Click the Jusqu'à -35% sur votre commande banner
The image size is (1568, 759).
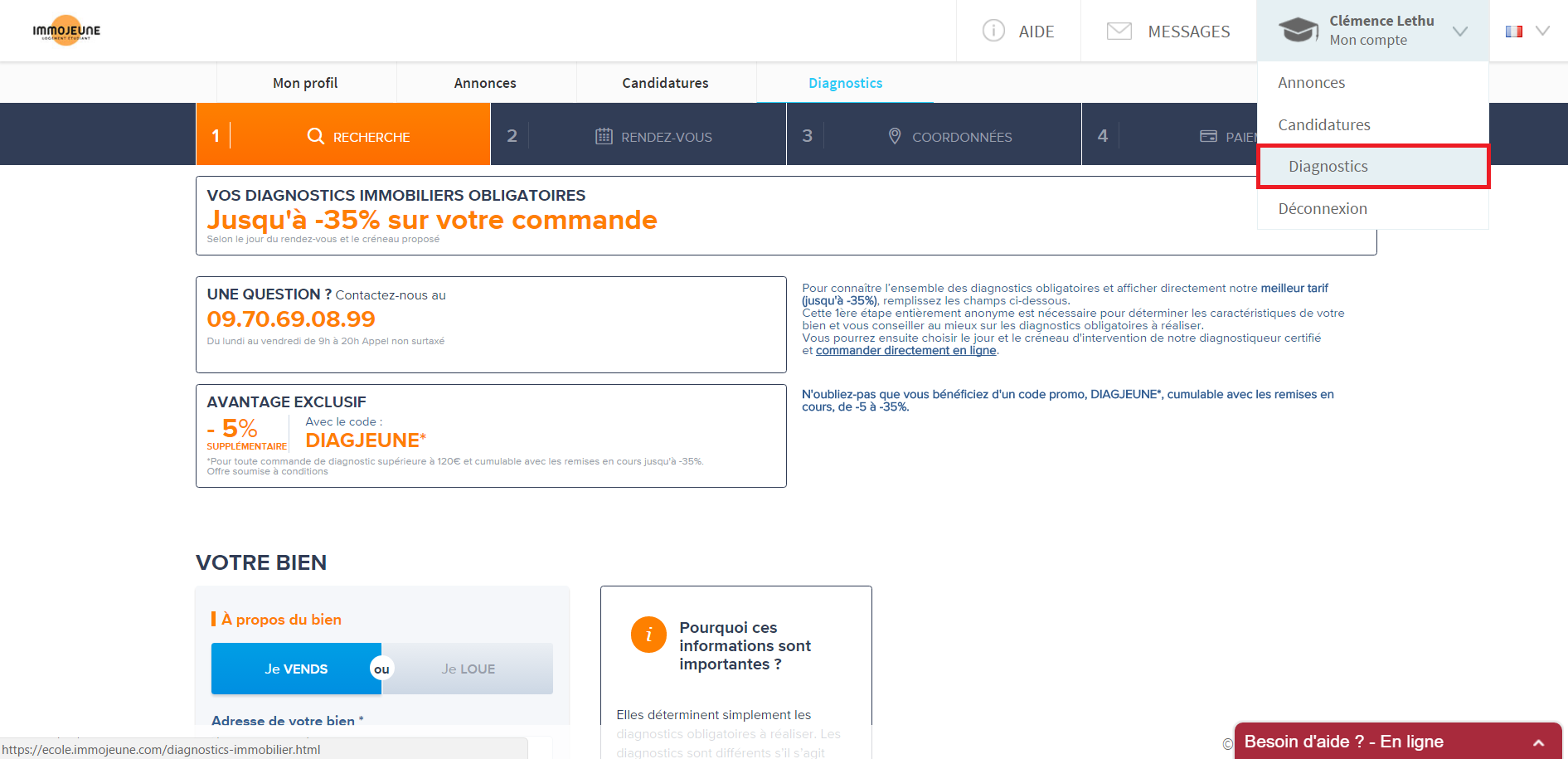pyautogui.click(x=432, y=220)
